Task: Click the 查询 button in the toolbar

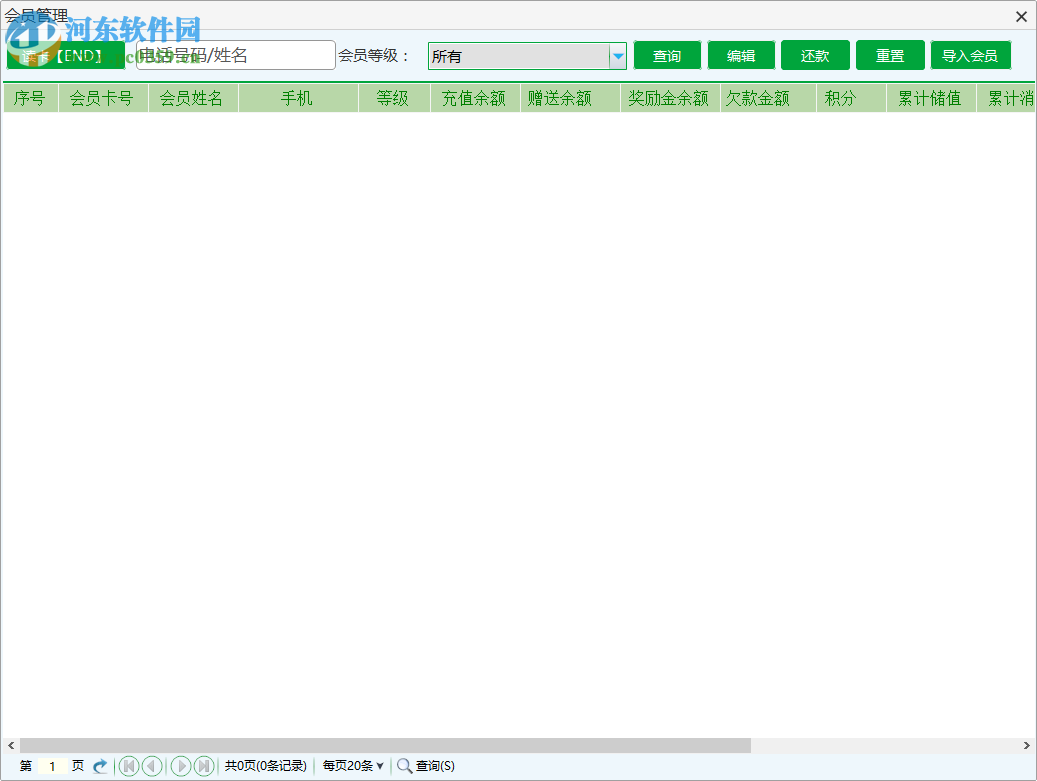Action: 667,56
